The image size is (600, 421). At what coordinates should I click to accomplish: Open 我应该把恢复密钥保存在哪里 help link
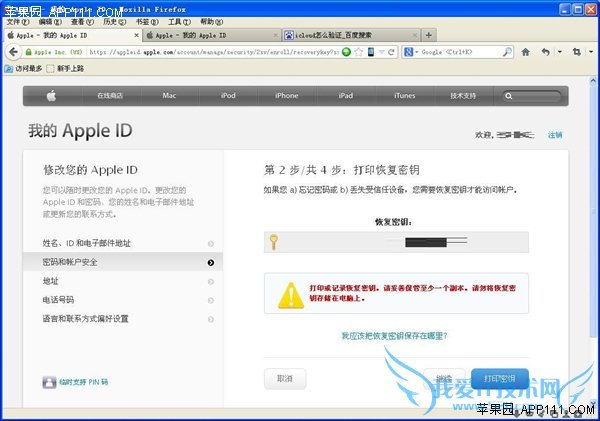395,336
